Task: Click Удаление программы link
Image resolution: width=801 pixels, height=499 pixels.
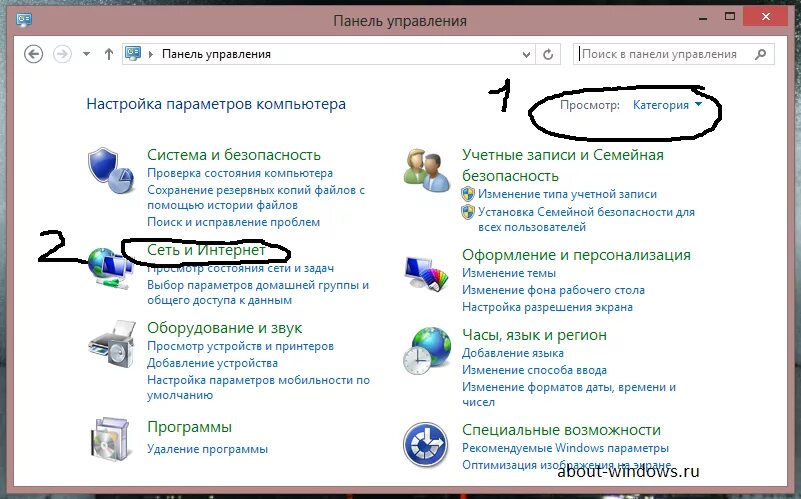Action: [207, 449]
